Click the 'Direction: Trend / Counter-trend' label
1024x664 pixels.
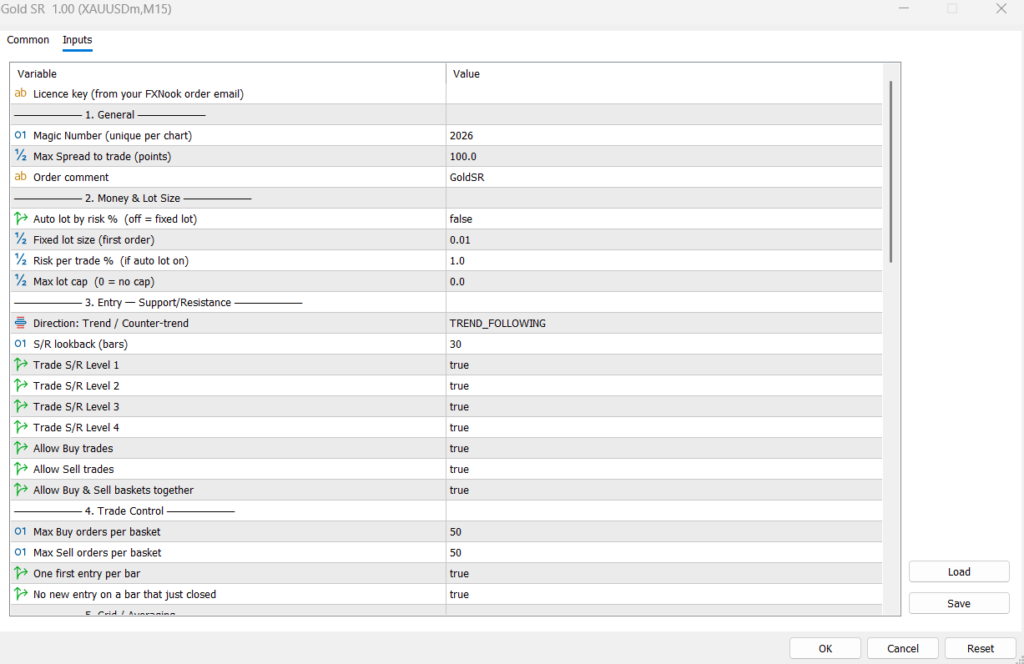click(111, 323)
